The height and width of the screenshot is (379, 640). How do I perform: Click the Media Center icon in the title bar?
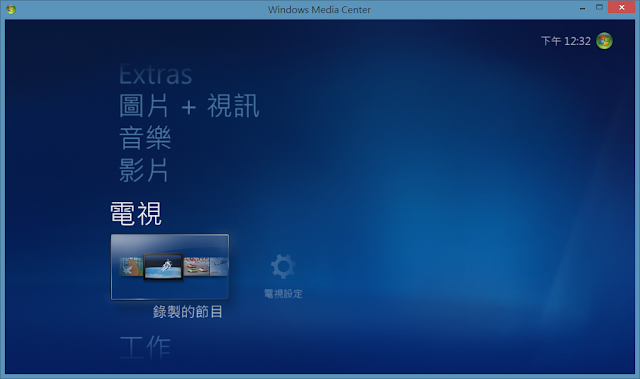coord(11,9)
